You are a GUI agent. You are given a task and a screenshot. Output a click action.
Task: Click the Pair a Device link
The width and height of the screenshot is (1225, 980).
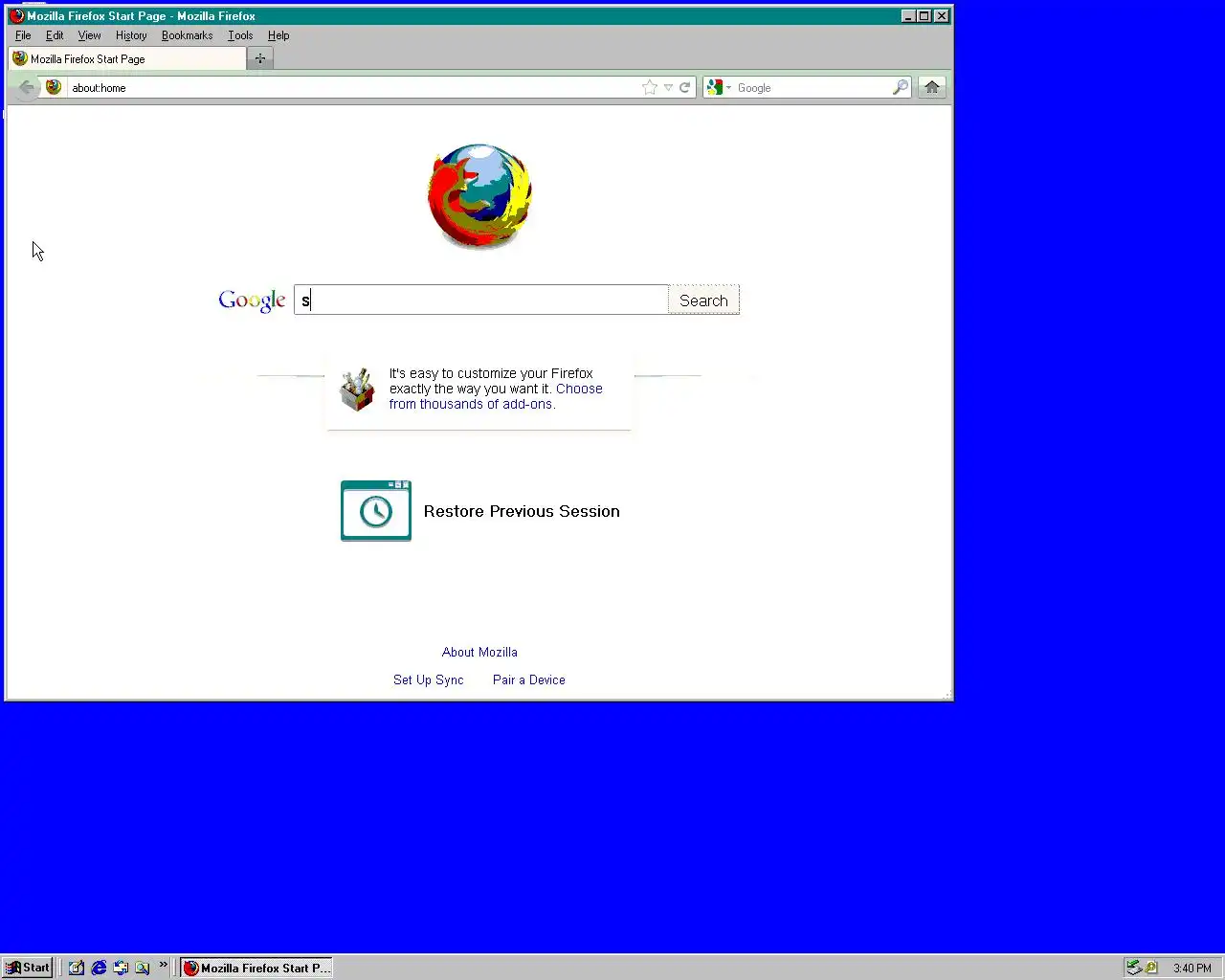[x=528, y=679]
